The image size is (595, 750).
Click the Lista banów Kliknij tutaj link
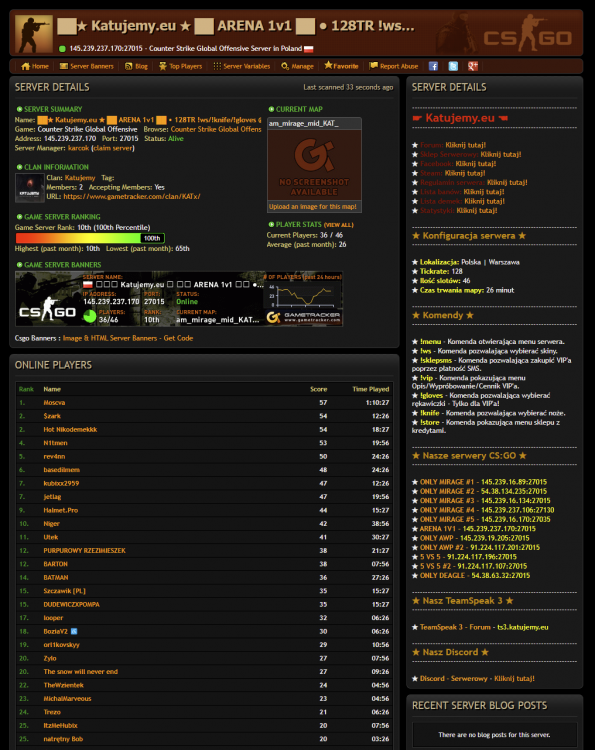(484, 192)
